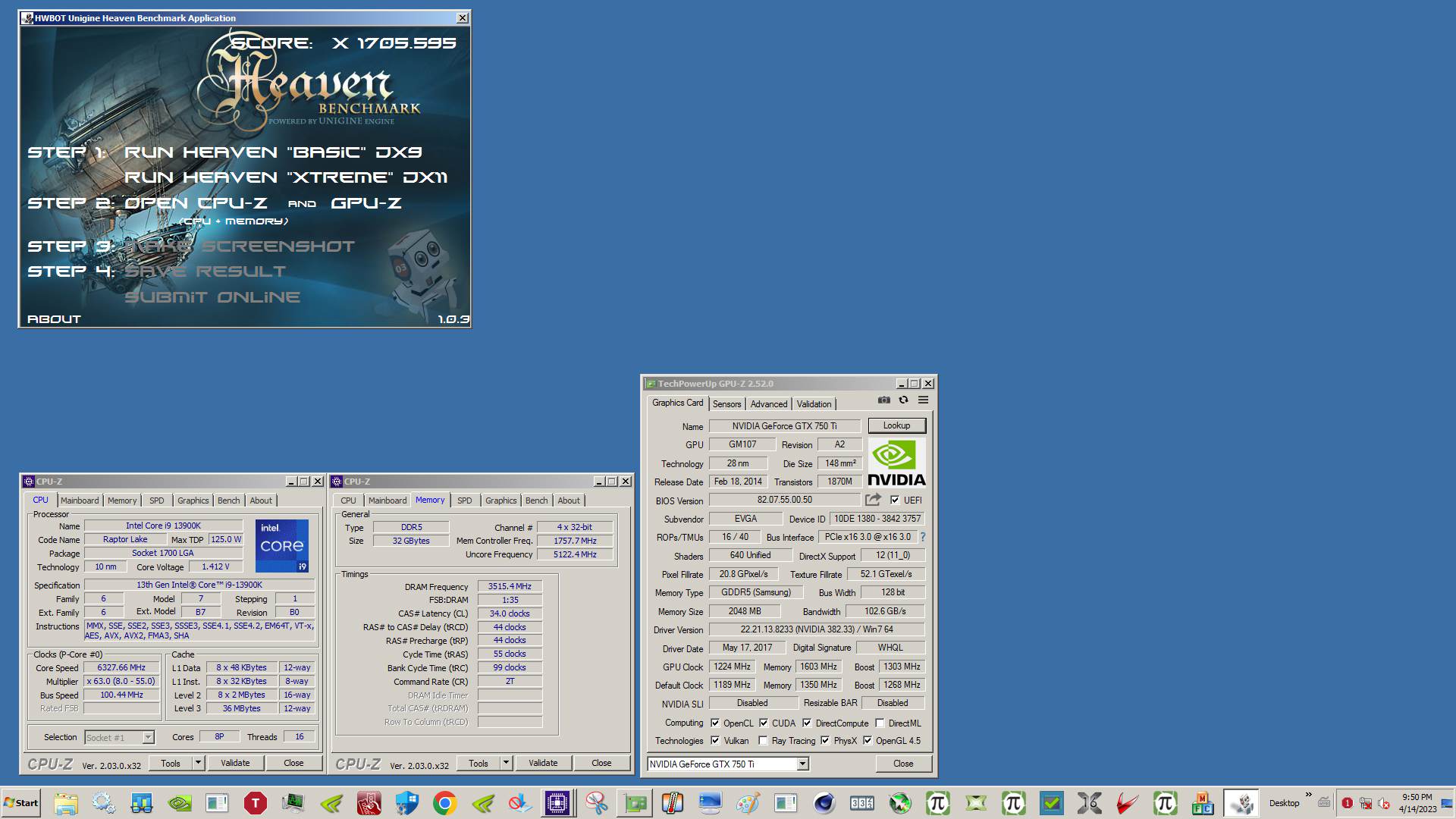
Task: Click Validate in the left CPU-Z window
Action: tap(235, 763)
